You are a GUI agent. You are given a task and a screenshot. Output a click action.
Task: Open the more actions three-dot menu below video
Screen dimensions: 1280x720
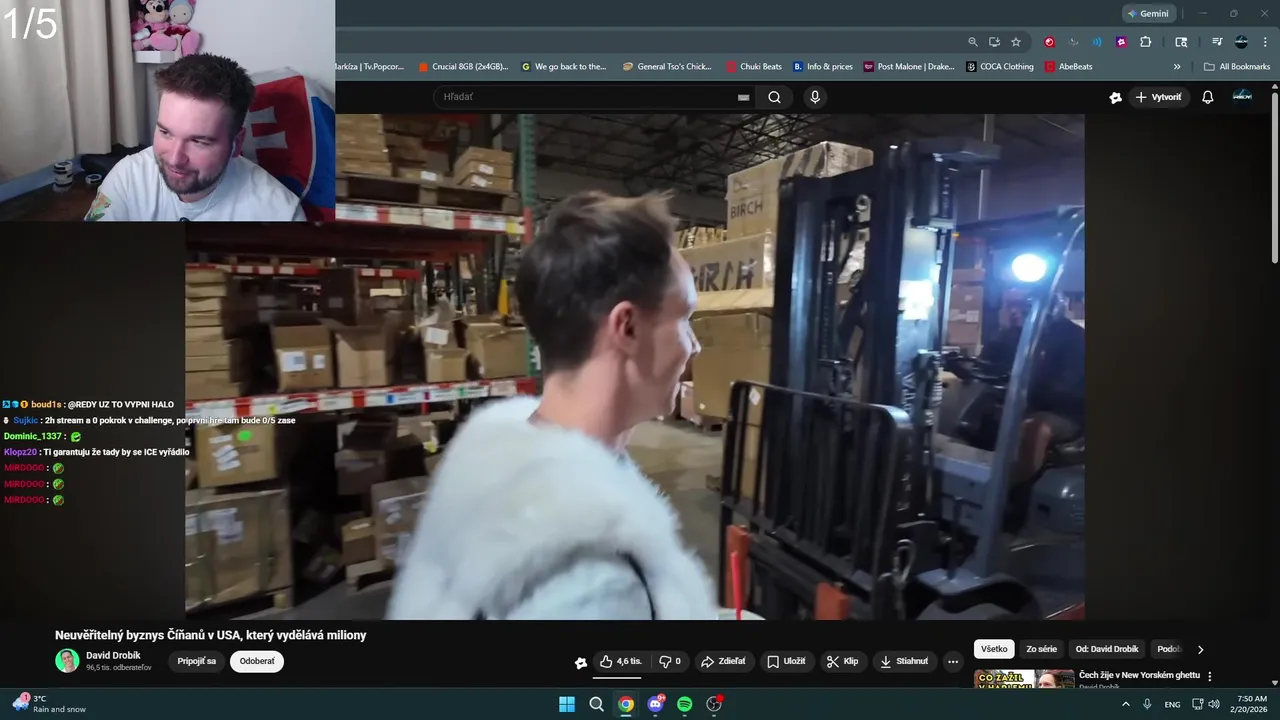coord(953,661)
